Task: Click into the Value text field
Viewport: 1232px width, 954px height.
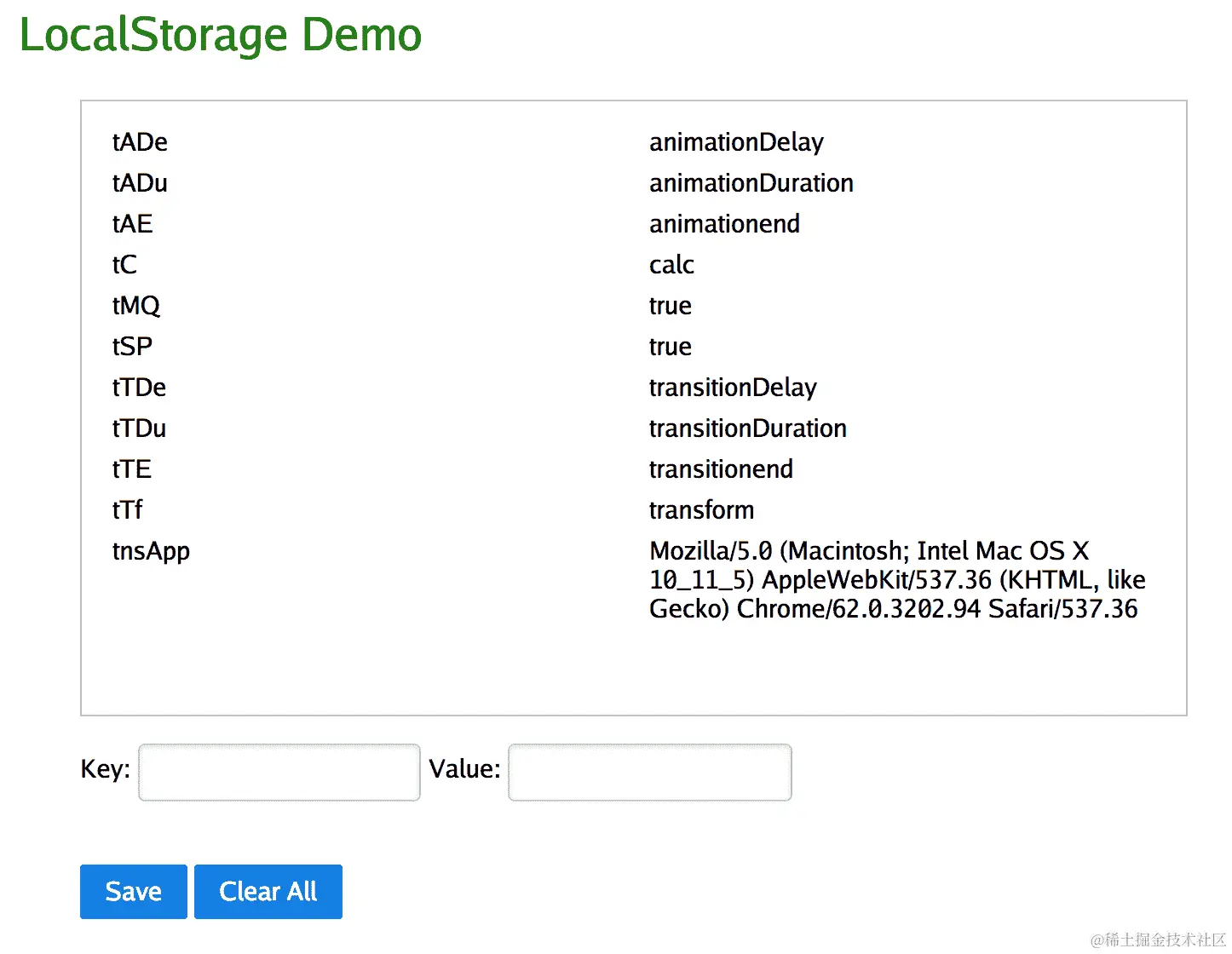Action: click(x=649, y=772)
